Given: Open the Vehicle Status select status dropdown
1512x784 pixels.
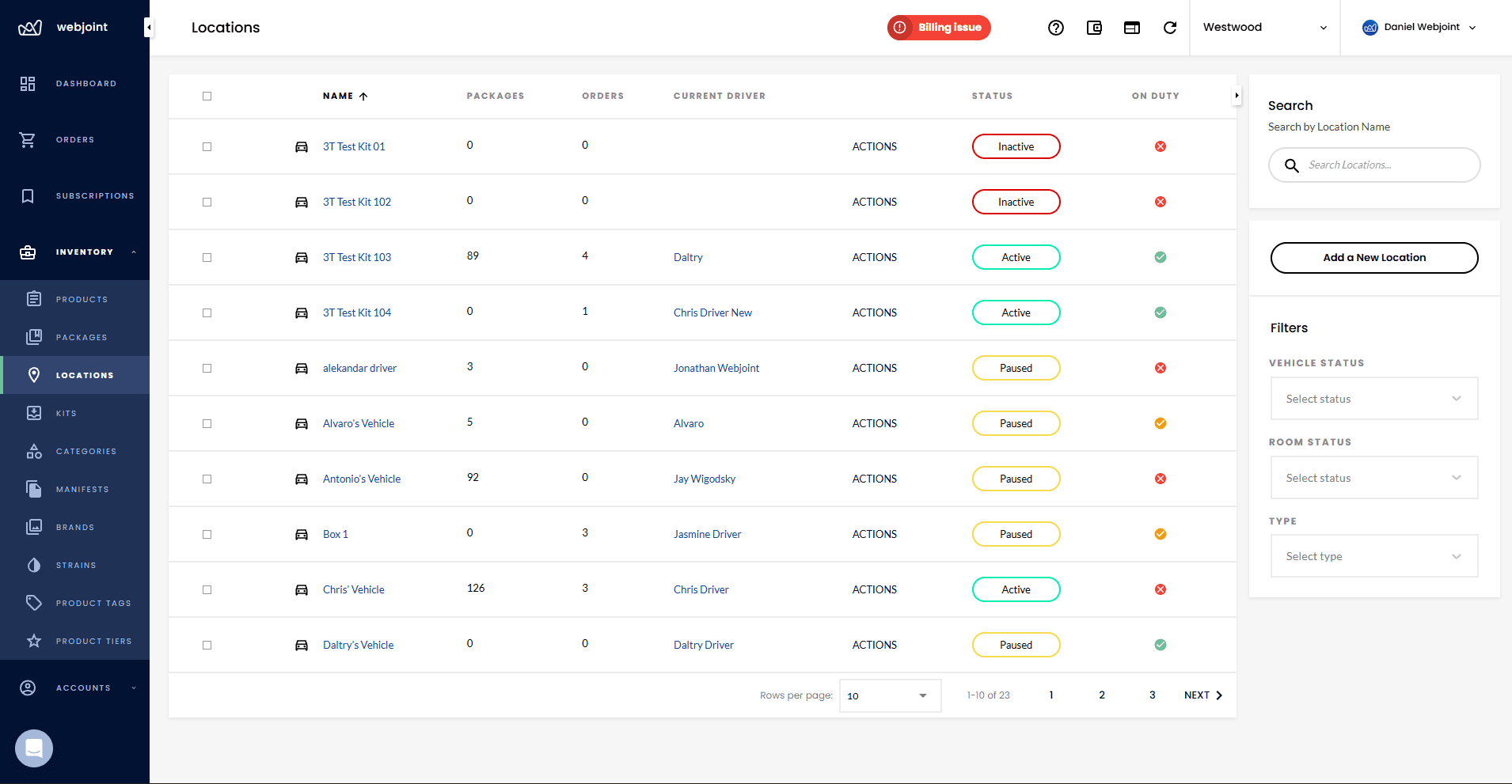Looking at the screenshot, I should tap(1373, 398).
